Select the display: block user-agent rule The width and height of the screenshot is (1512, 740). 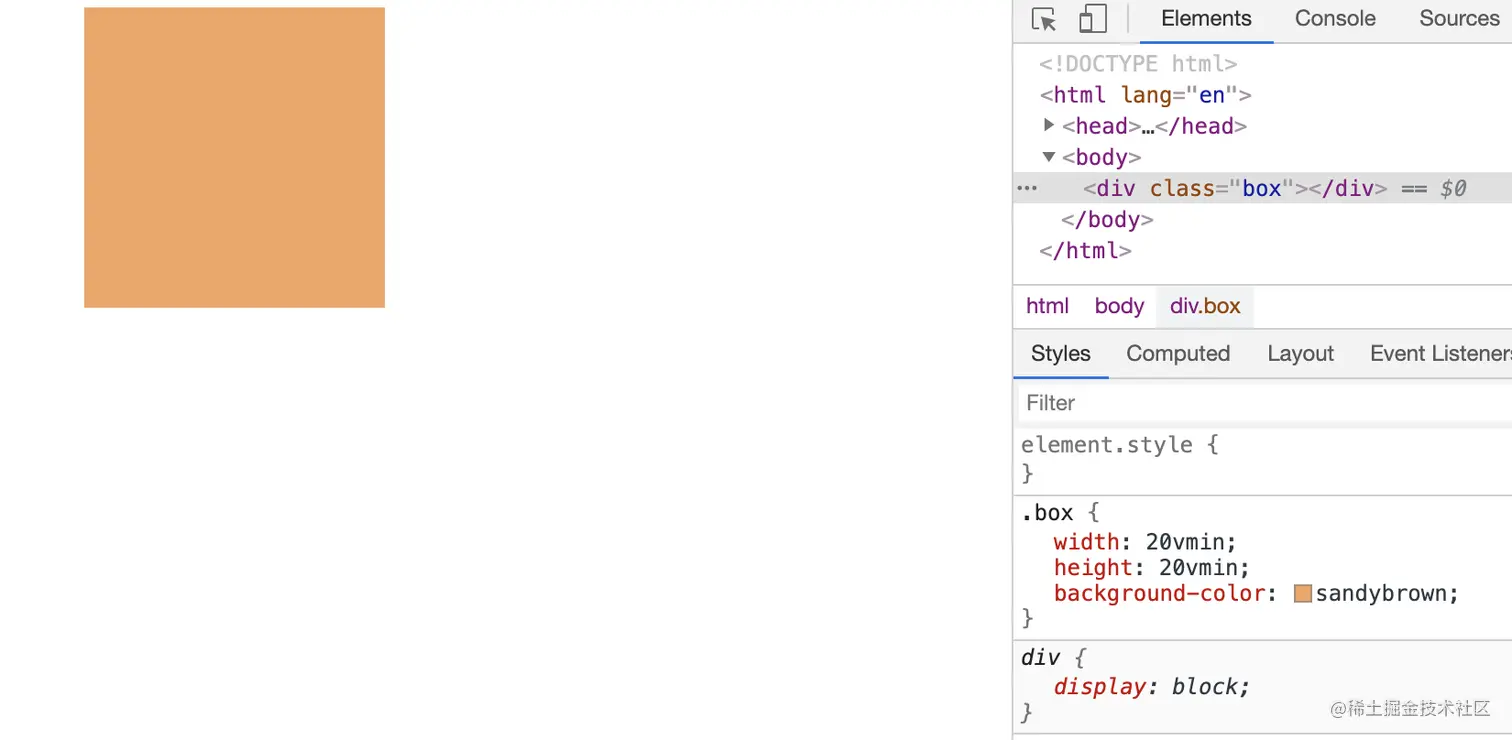1152,687
